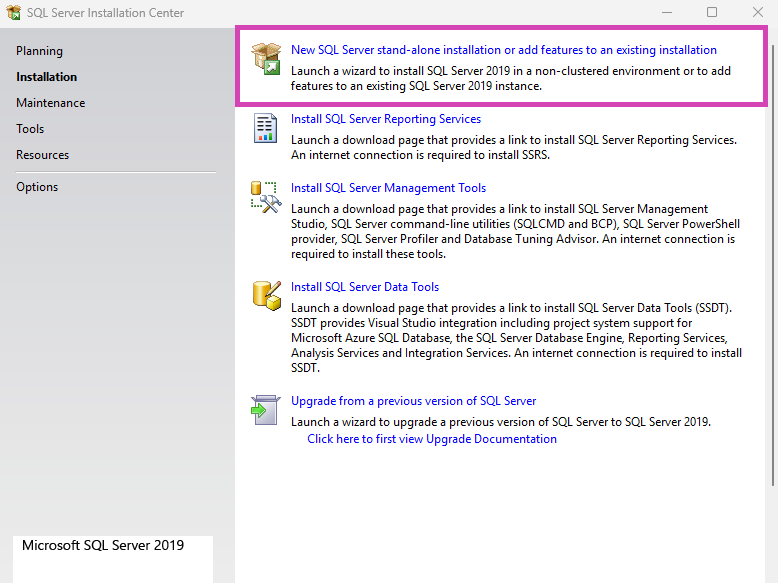Screen dimensions: 778x583
Task: Open Install SQL Server Reporting Services link
Action: 386,119
